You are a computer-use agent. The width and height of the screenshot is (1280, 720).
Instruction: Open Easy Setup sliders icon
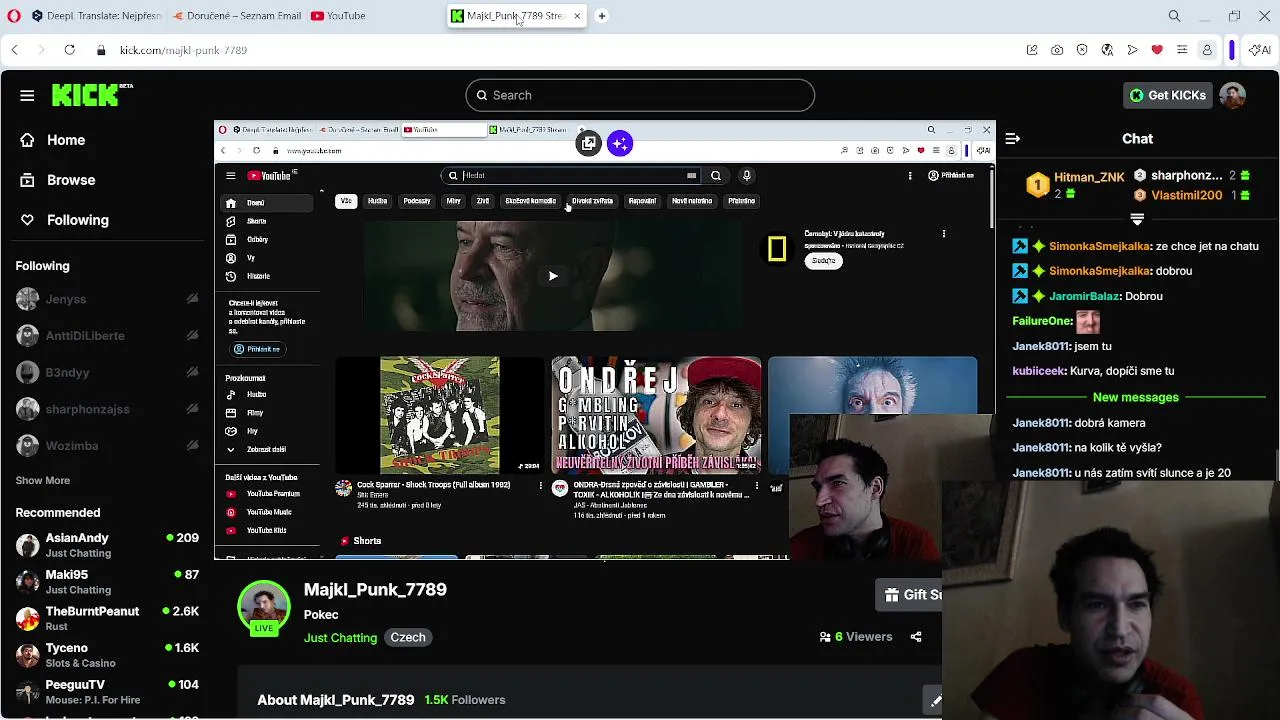pyautogui.click(x=1182, y=50)
